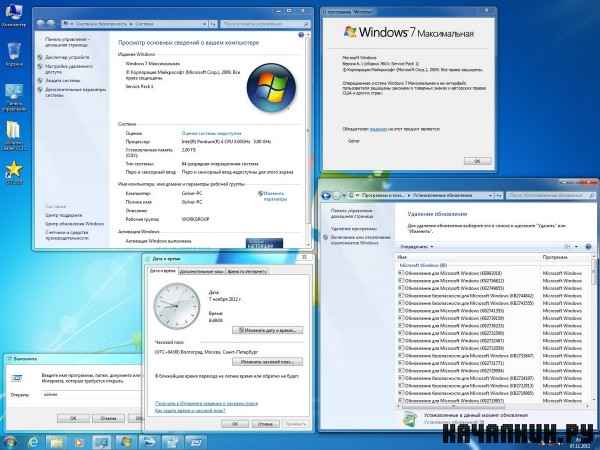Click the System window vertical scrollbar
Screen dimensions: 600x450
pyautogui.click(x=308, y=138)
